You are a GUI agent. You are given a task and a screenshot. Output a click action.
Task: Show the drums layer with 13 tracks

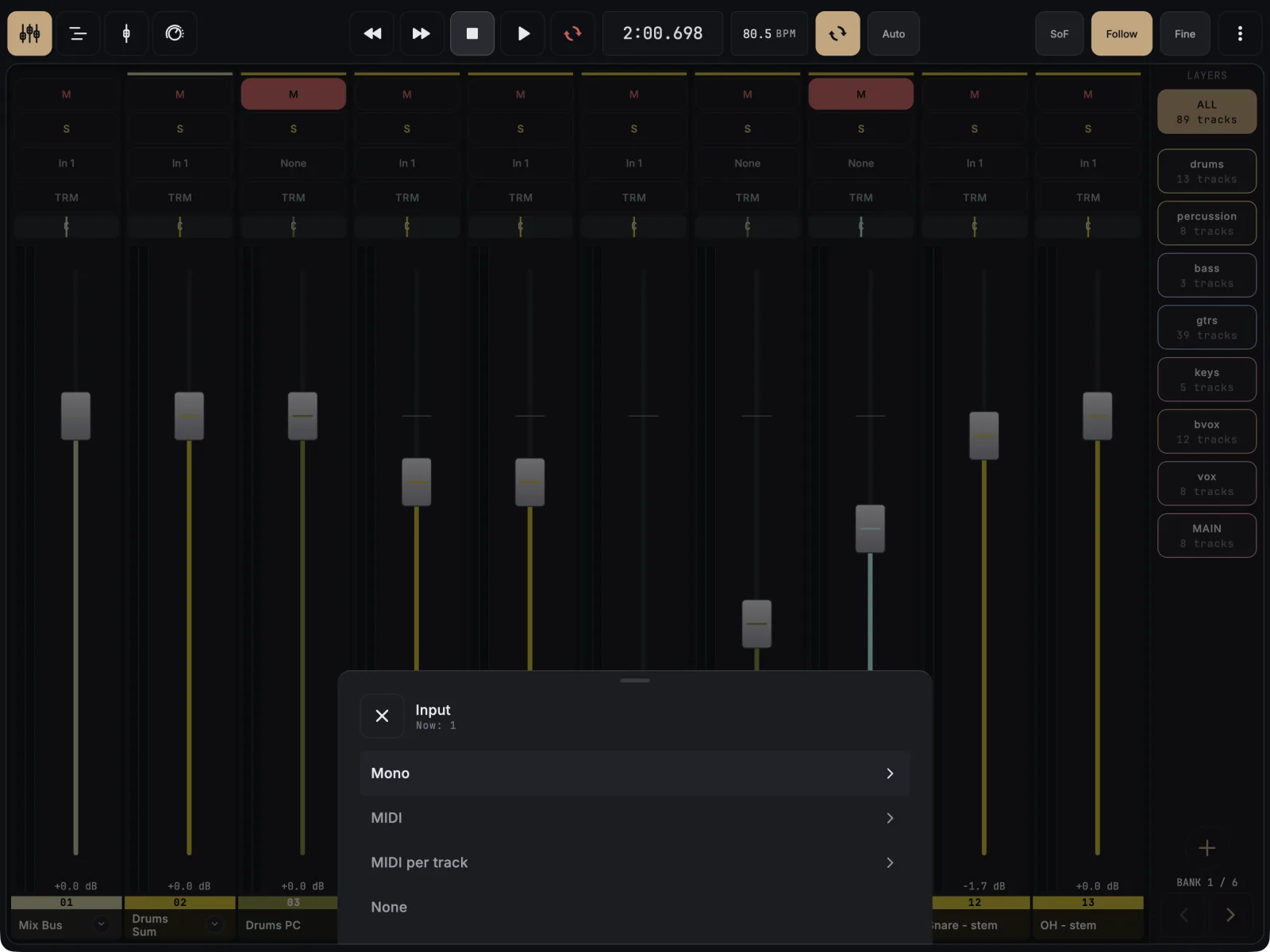[x=1206, y=171]
